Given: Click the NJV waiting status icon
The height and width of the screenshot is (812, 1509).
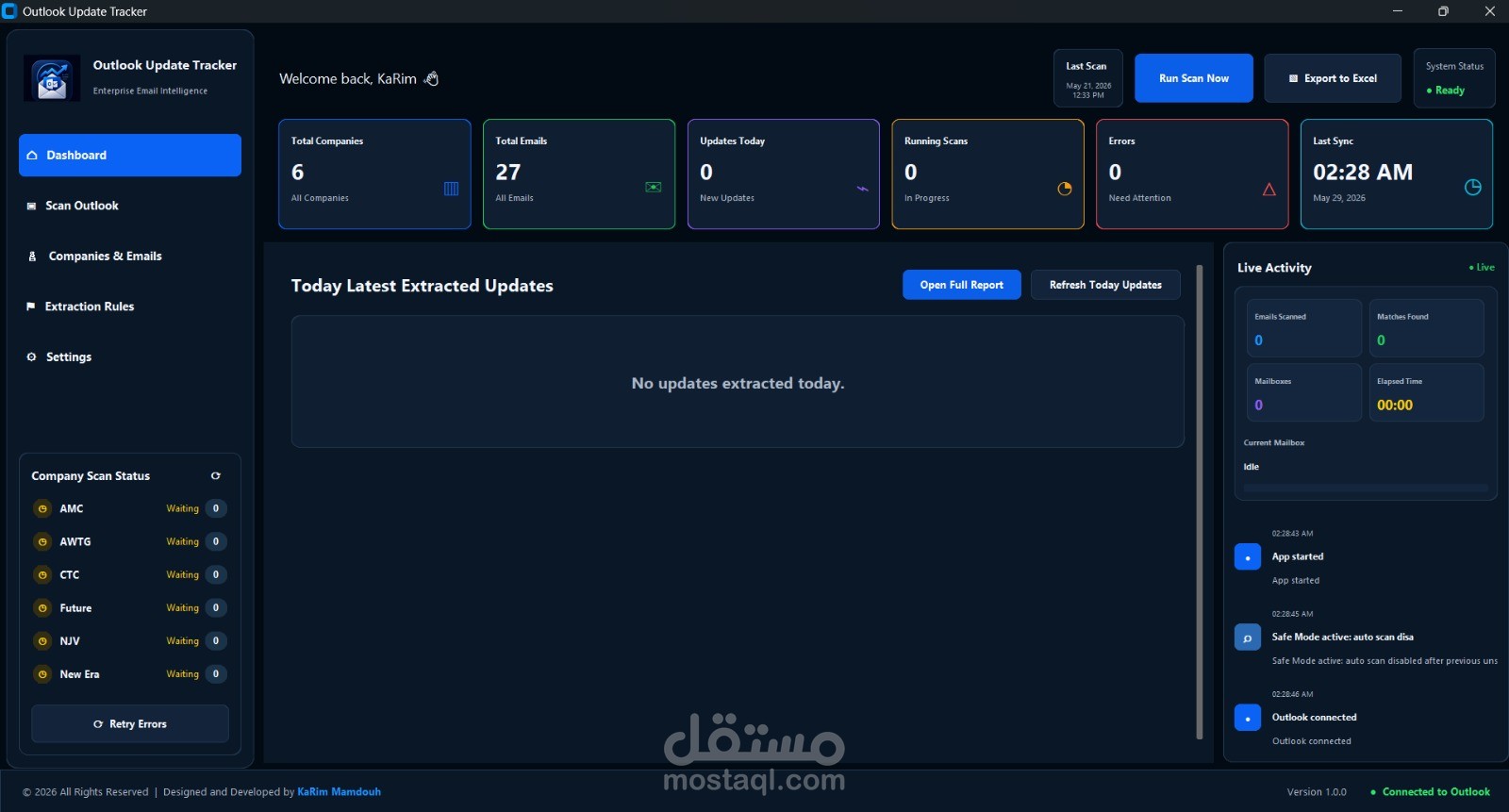Looking at the screenshot, I should click(x=42, y=641).
